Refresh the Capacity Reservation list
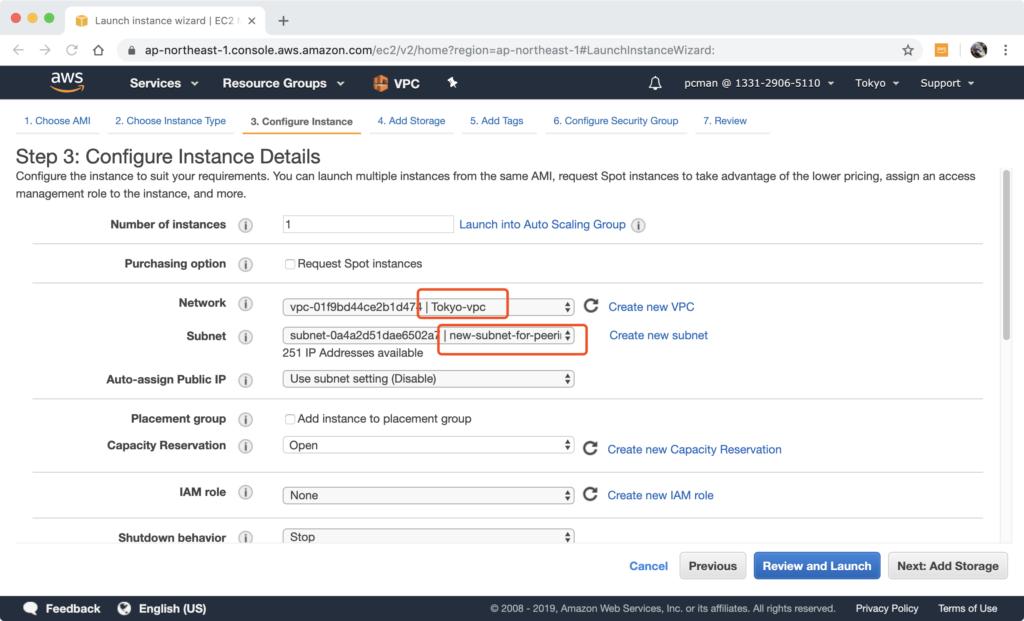 point(590,448)
